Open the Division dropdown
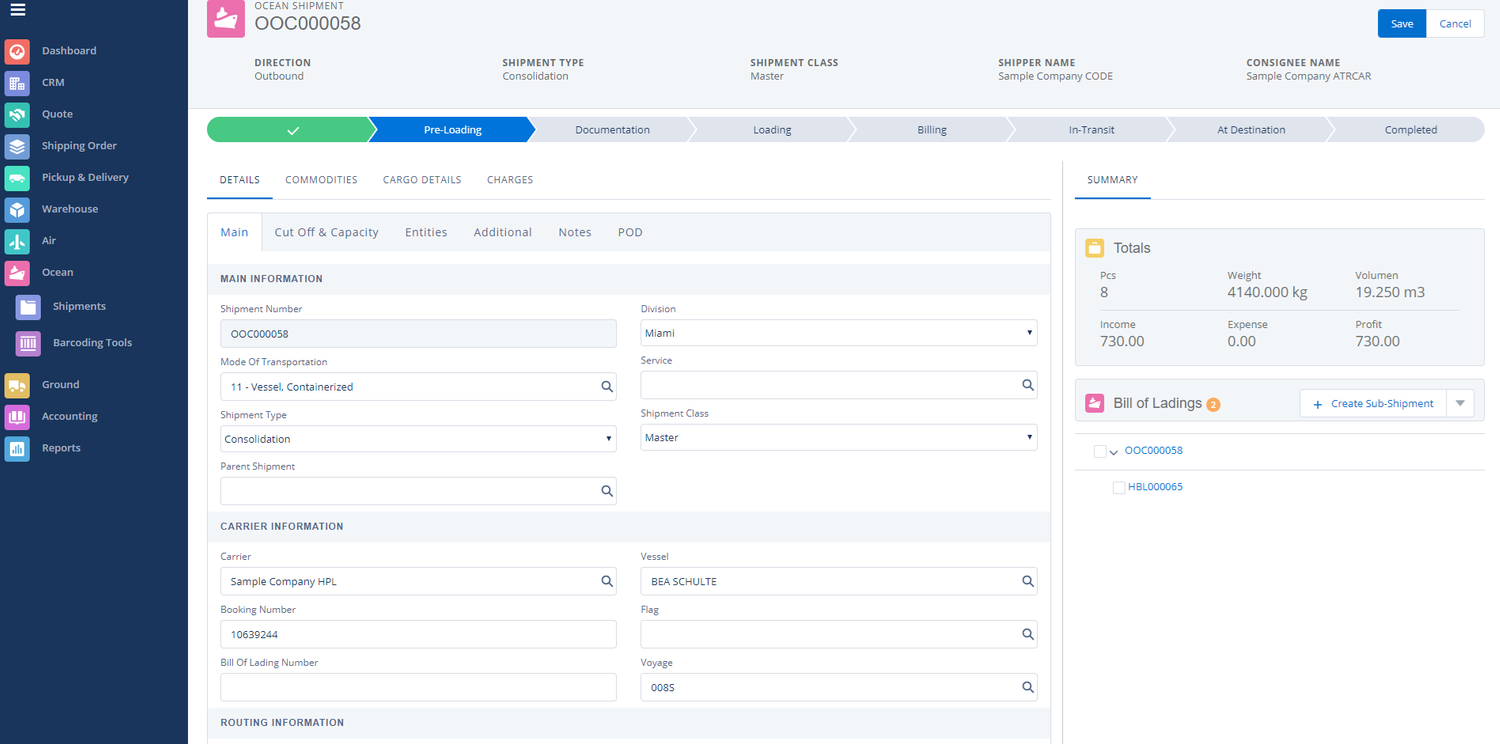 [1029, 332]
